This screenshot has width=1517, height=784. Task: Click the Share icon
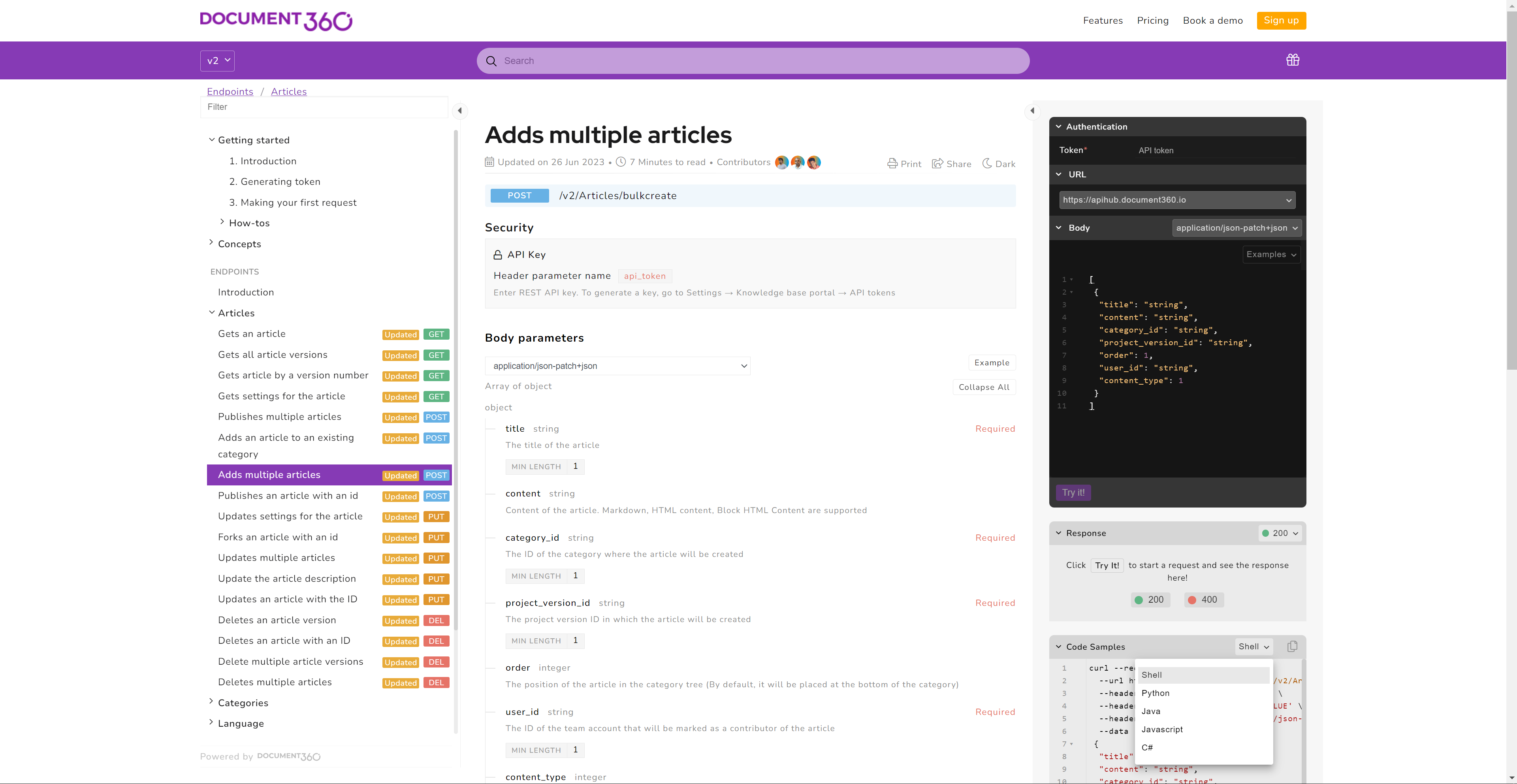pos(937,163)
